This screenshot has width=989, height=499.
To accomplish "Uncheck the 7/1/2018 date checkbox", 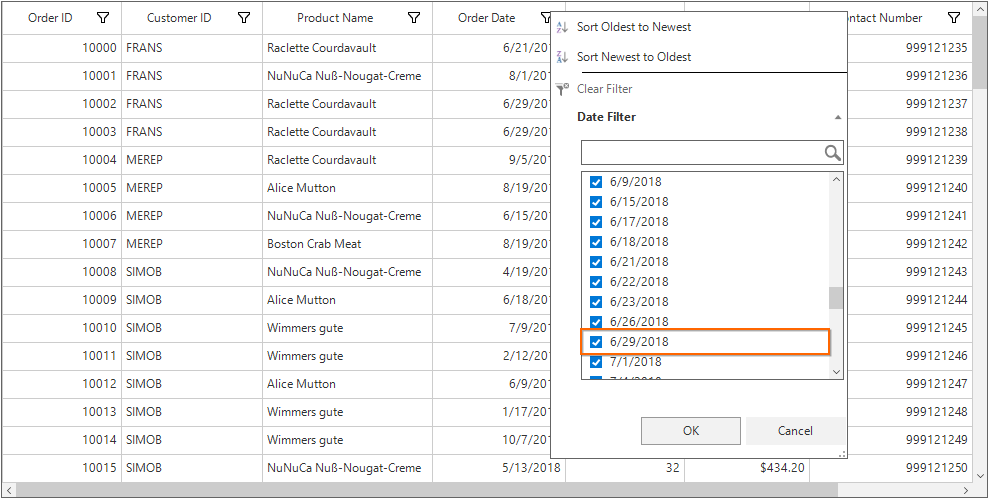I will pyautogui.click(x=595, y=362).
